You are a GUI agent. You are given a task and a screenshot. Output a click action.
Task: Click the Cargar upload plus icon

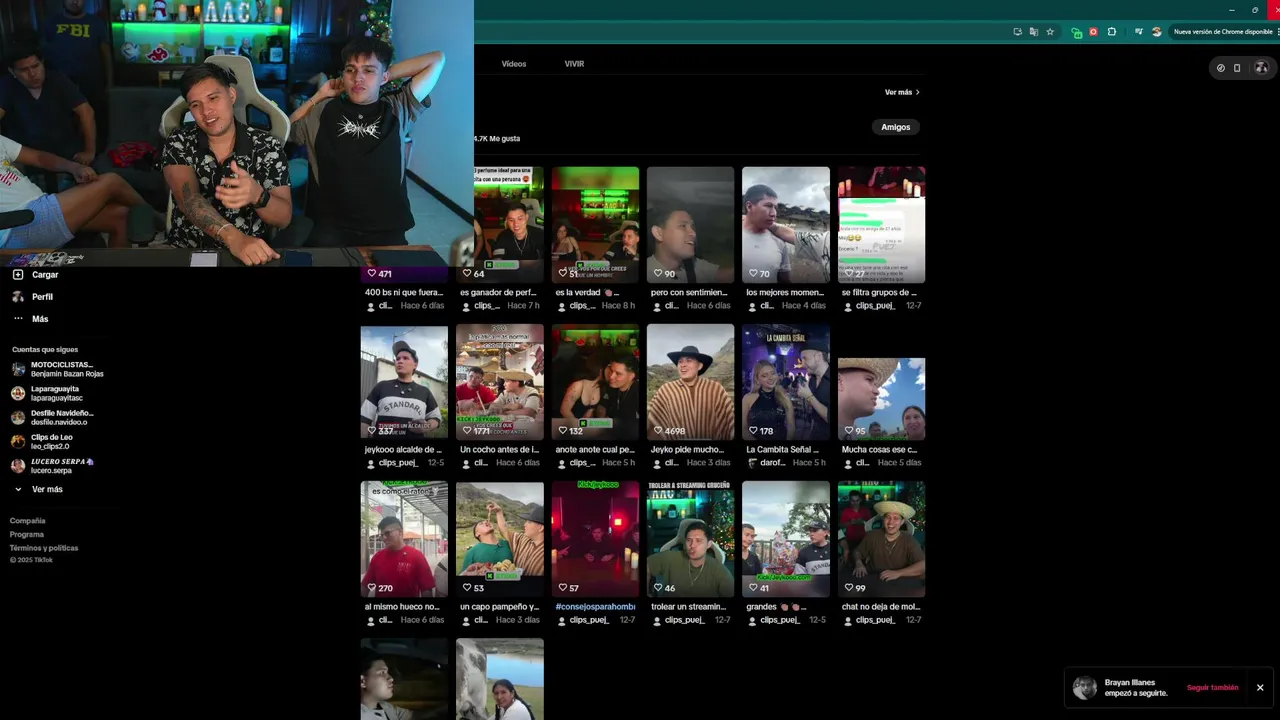click(x=18, y=274)
